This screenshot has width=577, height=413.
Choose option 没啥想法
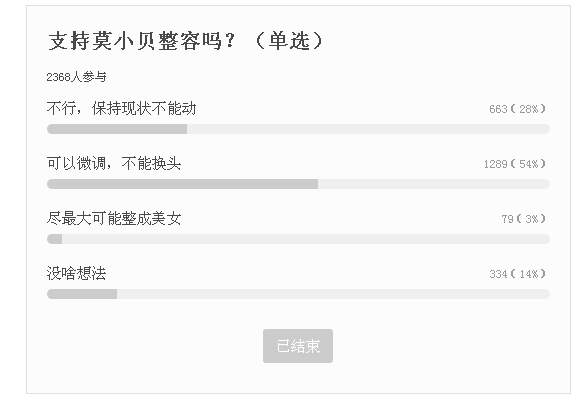tap(77, 273)
